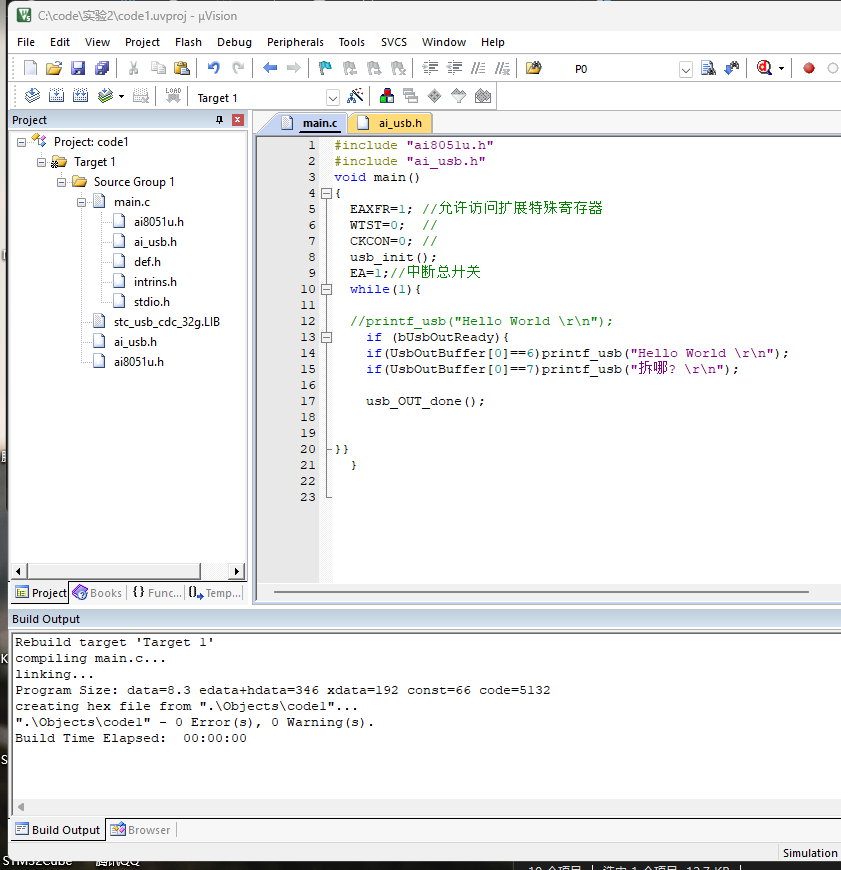Translate the current file
841x870 pixels.
[32, 96]
